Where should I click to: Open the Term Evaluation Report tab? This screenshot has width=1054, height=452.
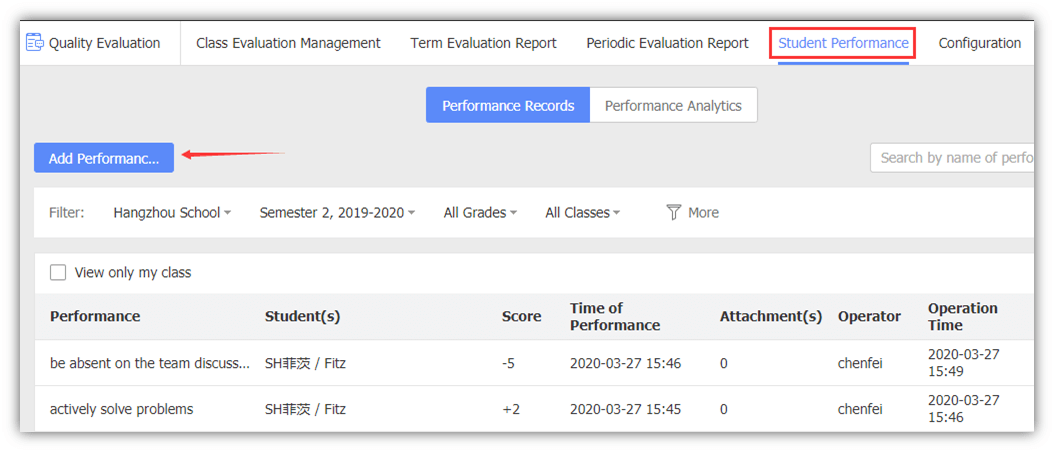[483, 43]
